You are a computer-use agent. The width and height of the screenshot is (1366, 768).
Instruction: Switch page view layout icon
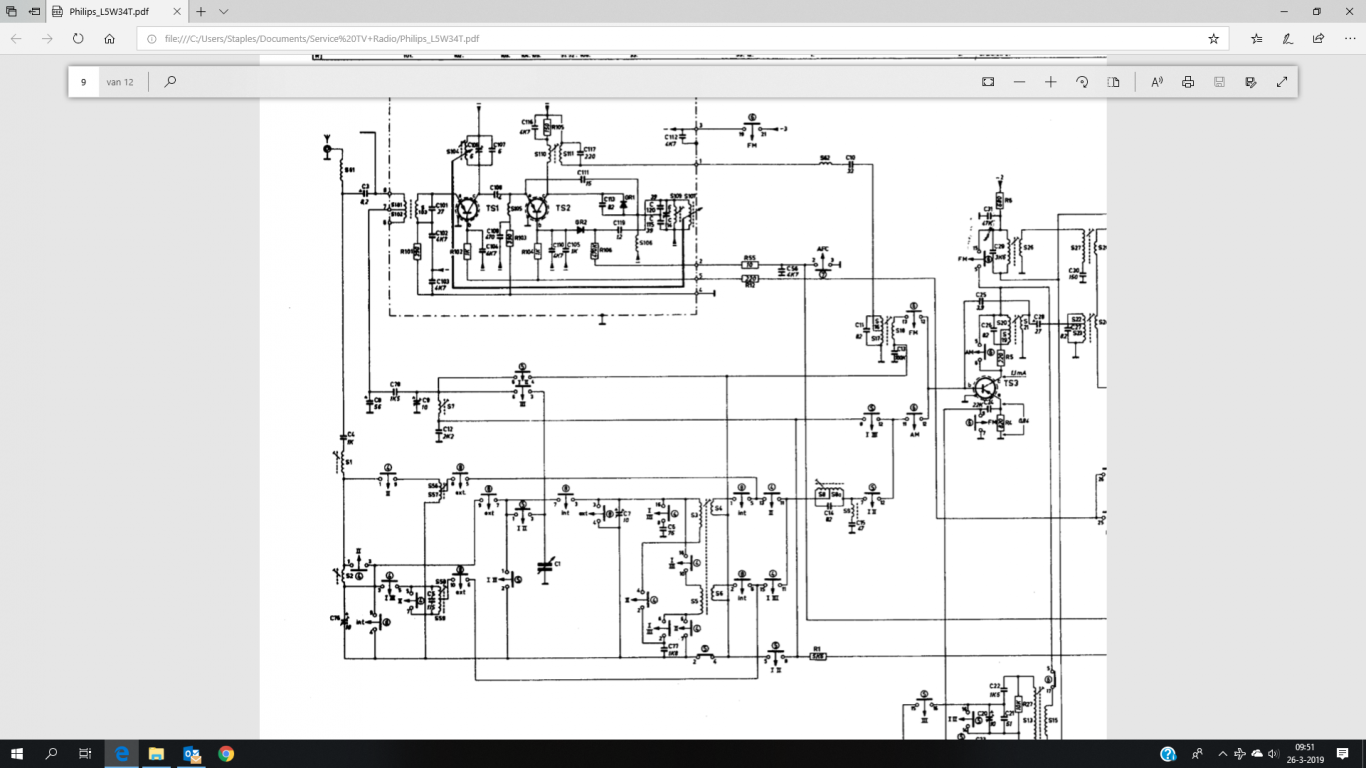[x=1113, y=82]
